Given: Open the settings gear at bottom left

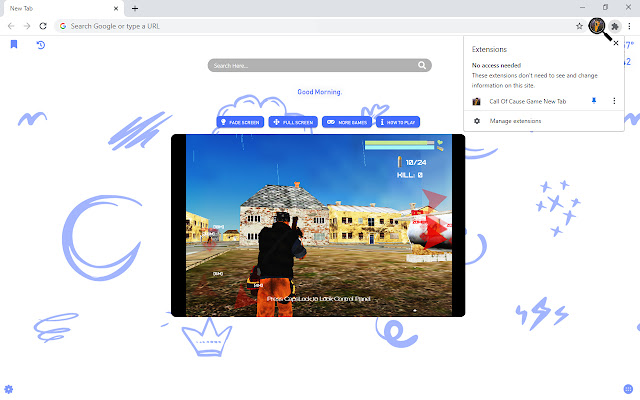Looking at the screenshot, I should pos(9,388).
